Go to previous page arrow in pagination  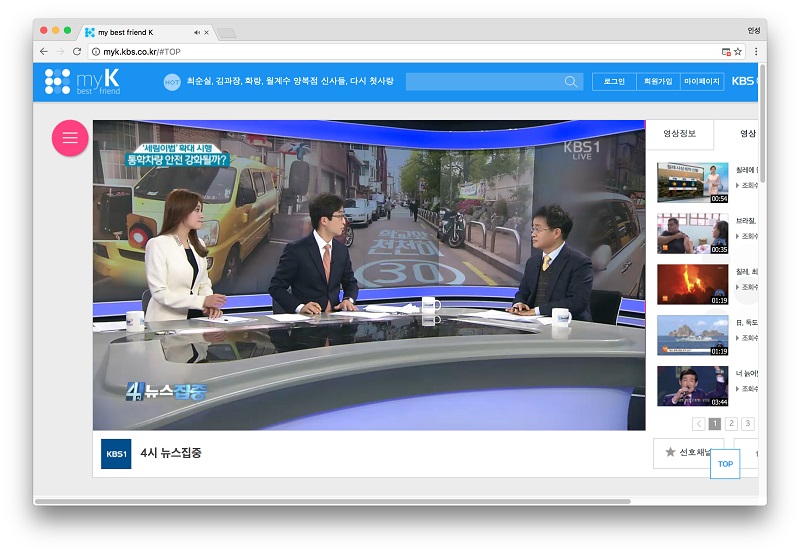tap(698, 423)
